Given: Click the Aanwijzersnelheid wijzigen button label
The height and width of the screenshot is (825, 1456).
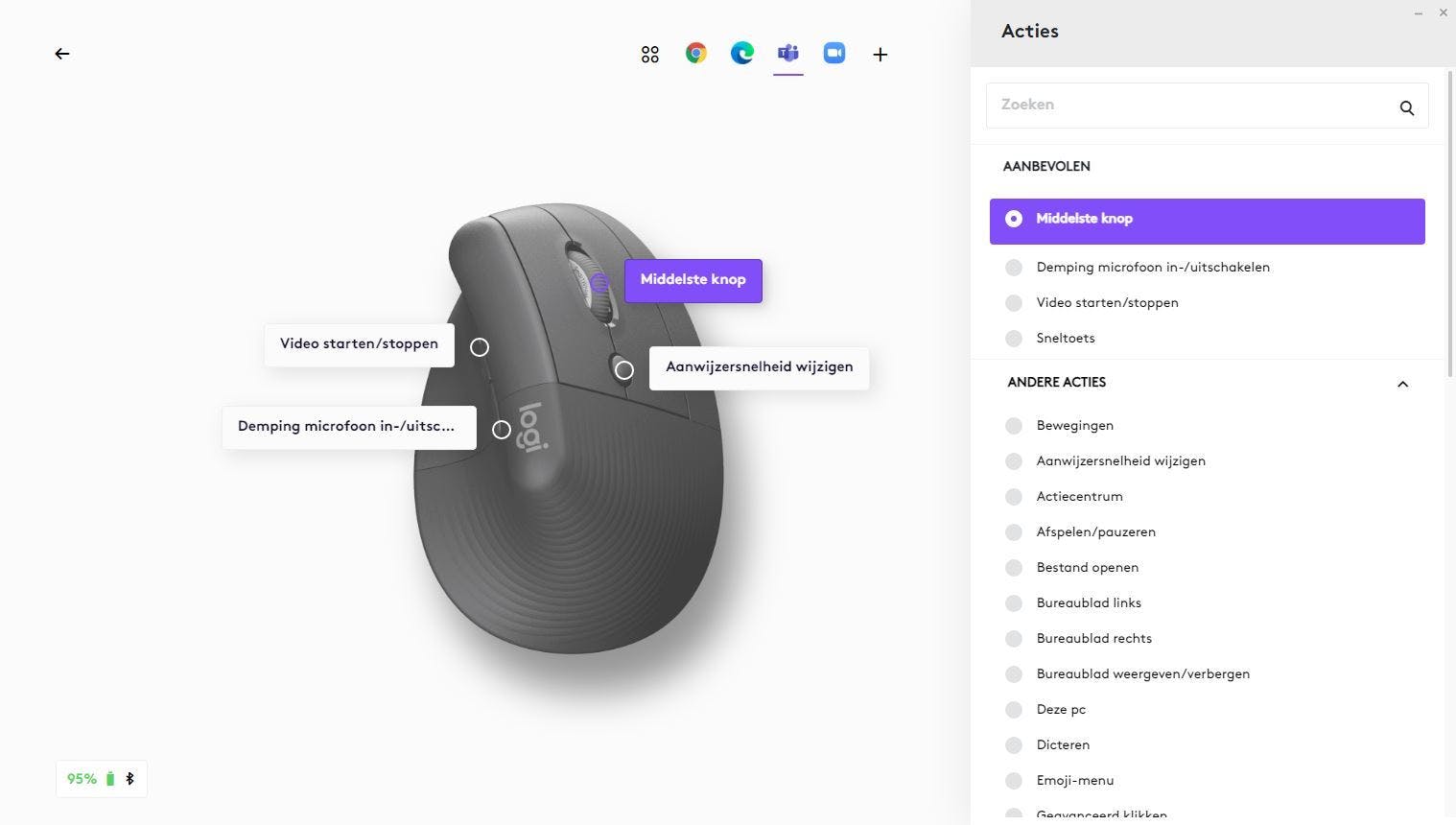Looking at the screenshot, I should click(760, 367).
